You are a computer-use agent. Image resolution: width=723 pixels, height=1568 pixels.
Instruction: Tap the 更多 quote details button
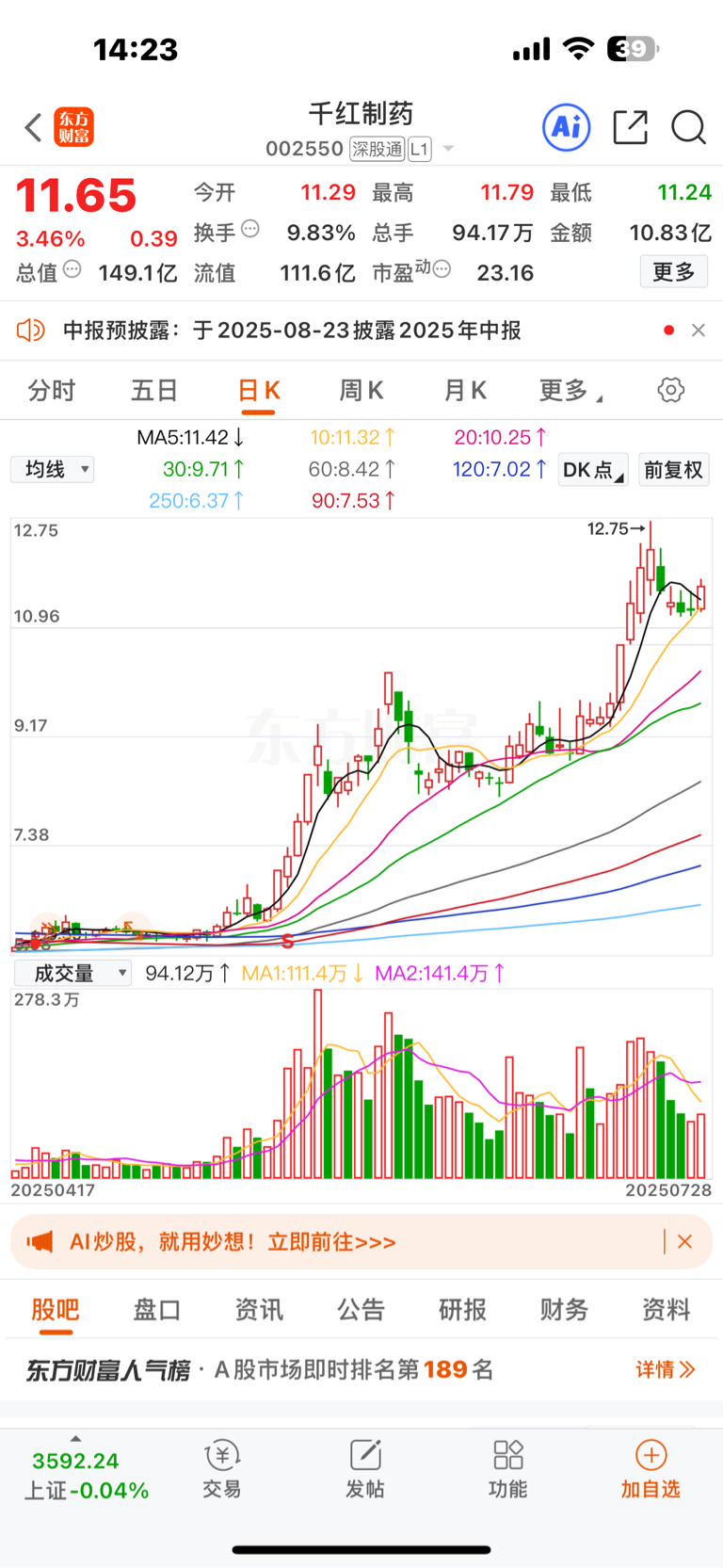coord(674,272)
